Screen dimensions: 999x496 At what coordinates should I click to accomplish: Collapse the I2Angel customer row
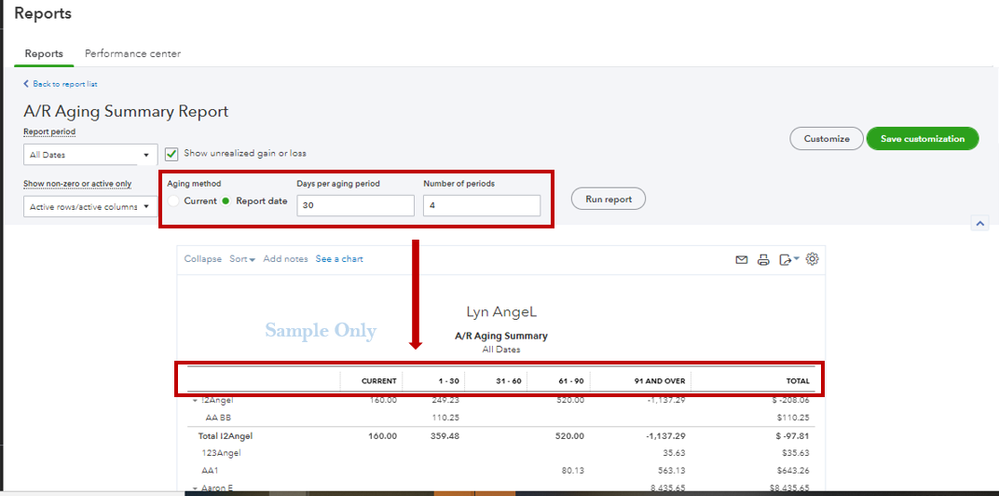click(x=194, y=400)
